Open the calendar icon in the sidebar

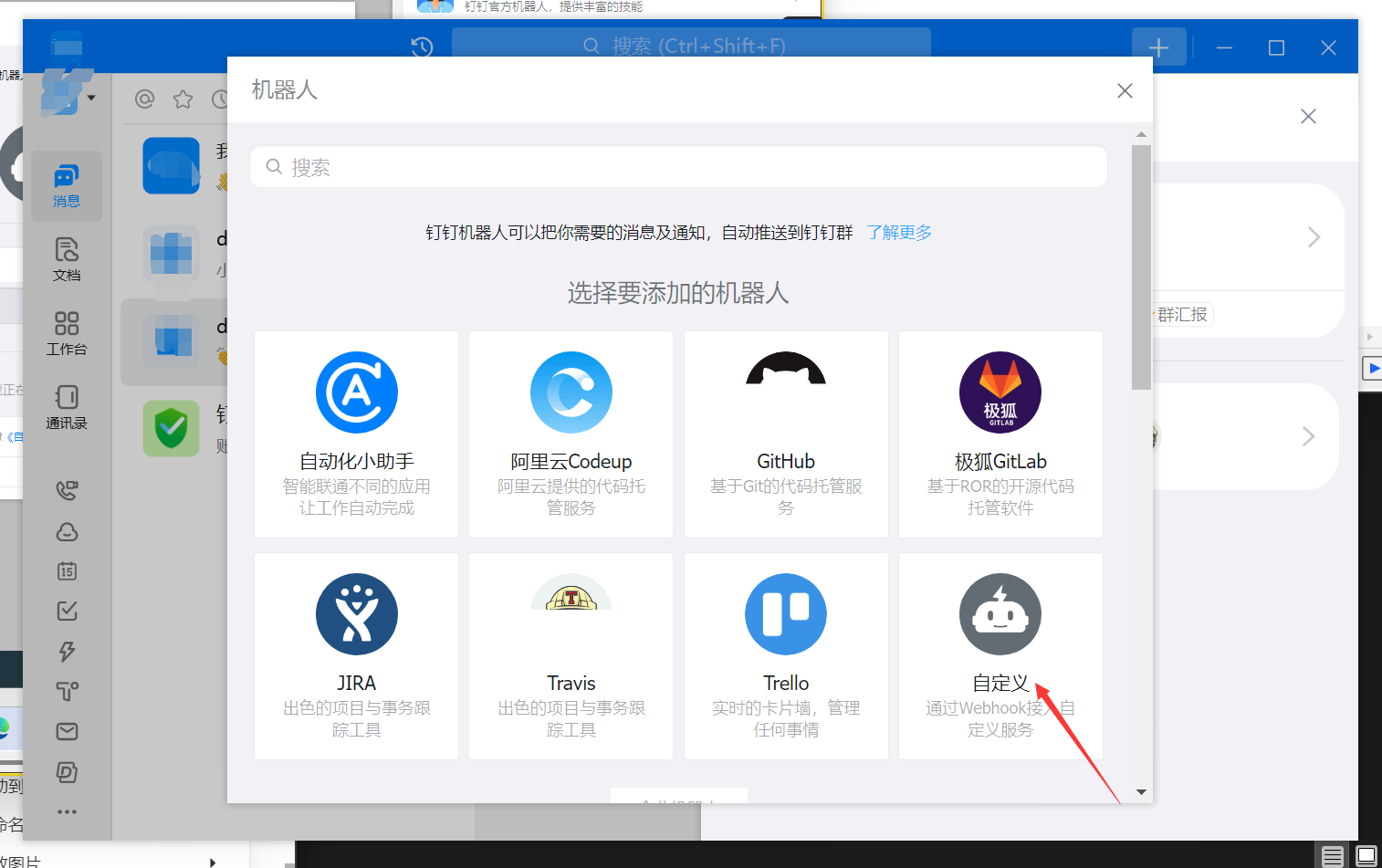click(x=67, y=571)
